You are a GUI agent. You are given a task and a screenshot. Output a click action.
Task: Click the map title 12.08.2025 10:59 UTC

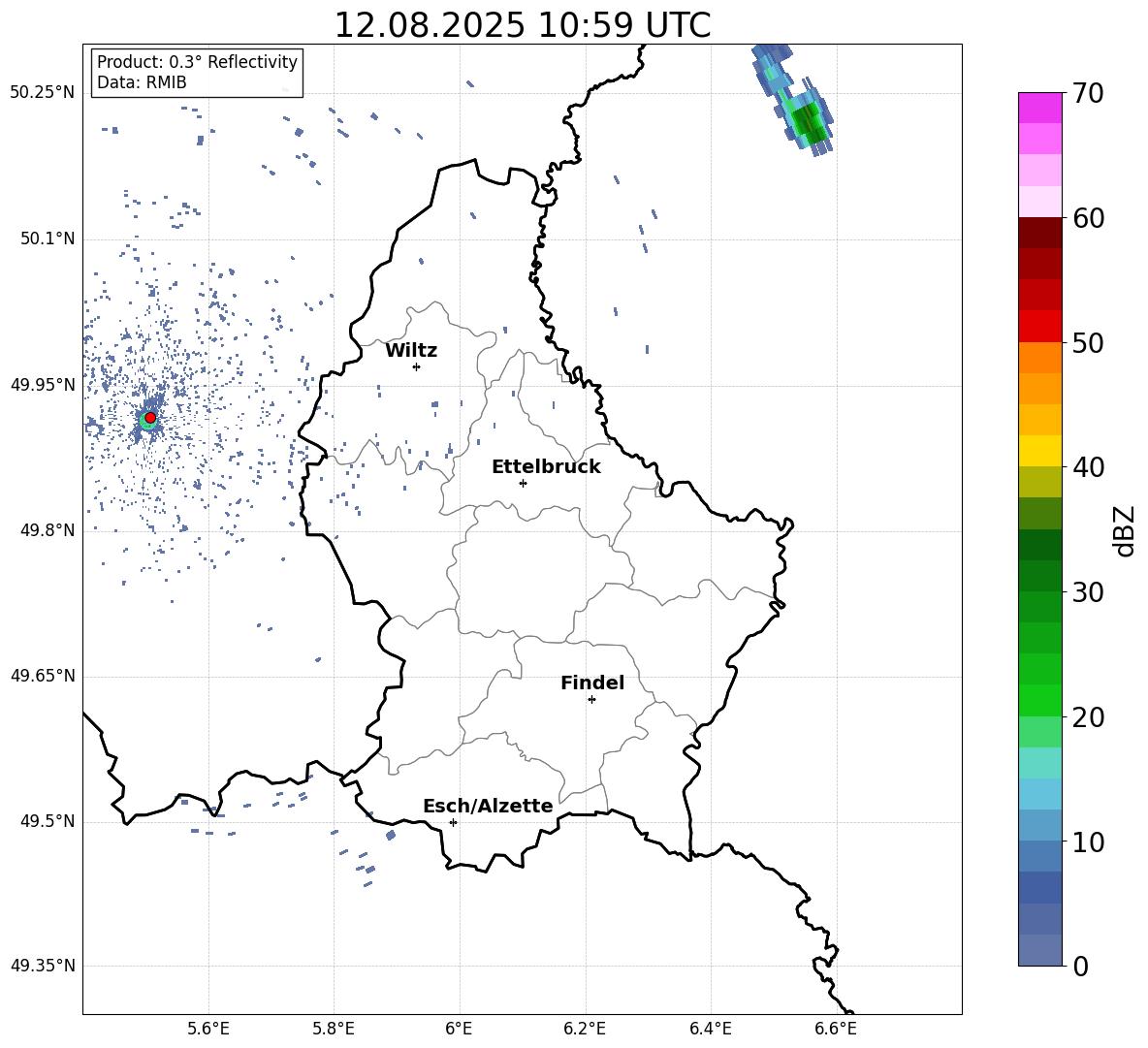point(522,25)
